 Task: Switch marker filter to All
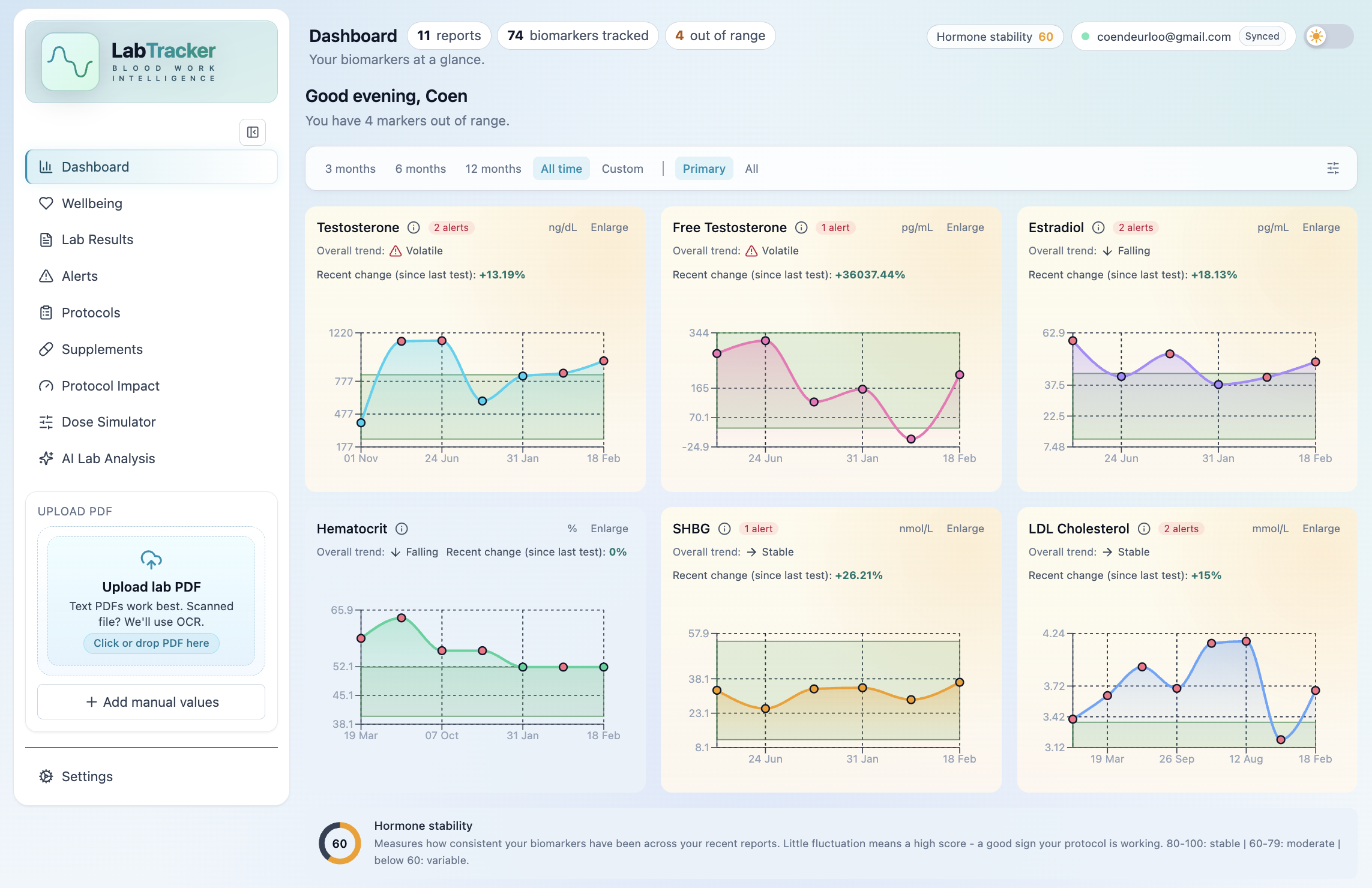tap(751, 169)
